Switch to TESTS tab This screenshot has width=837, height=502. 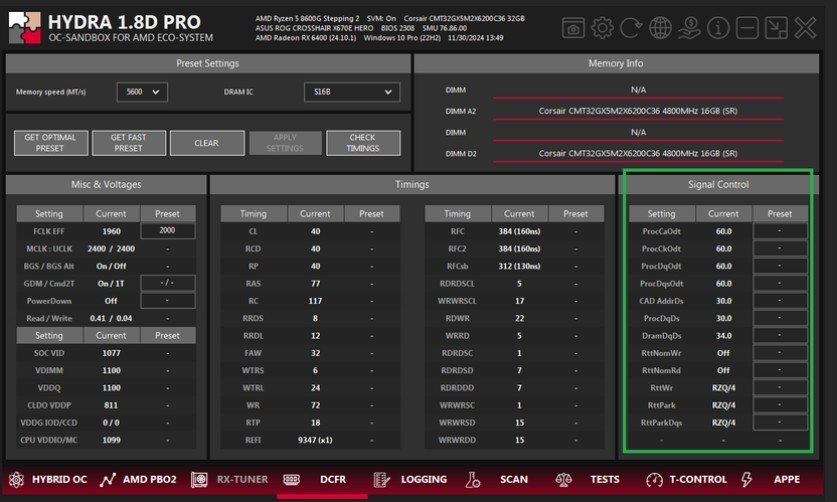(605, 480)
